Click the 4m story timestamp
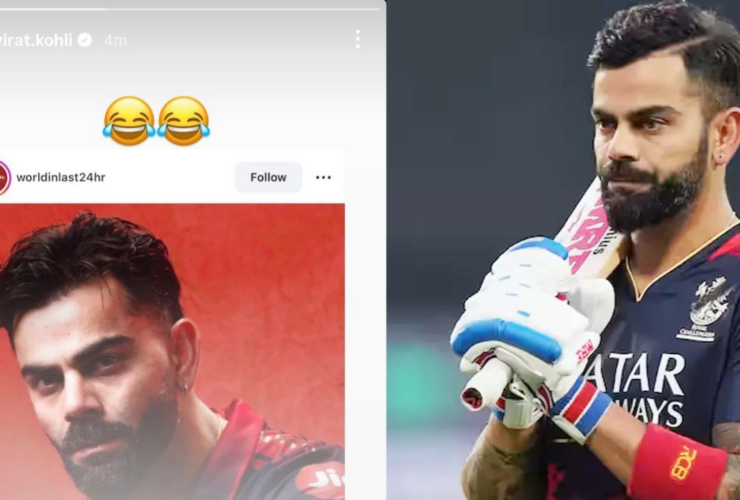This screenshot has width=740, height=500. pyautogui.click(x=116, y=41)
